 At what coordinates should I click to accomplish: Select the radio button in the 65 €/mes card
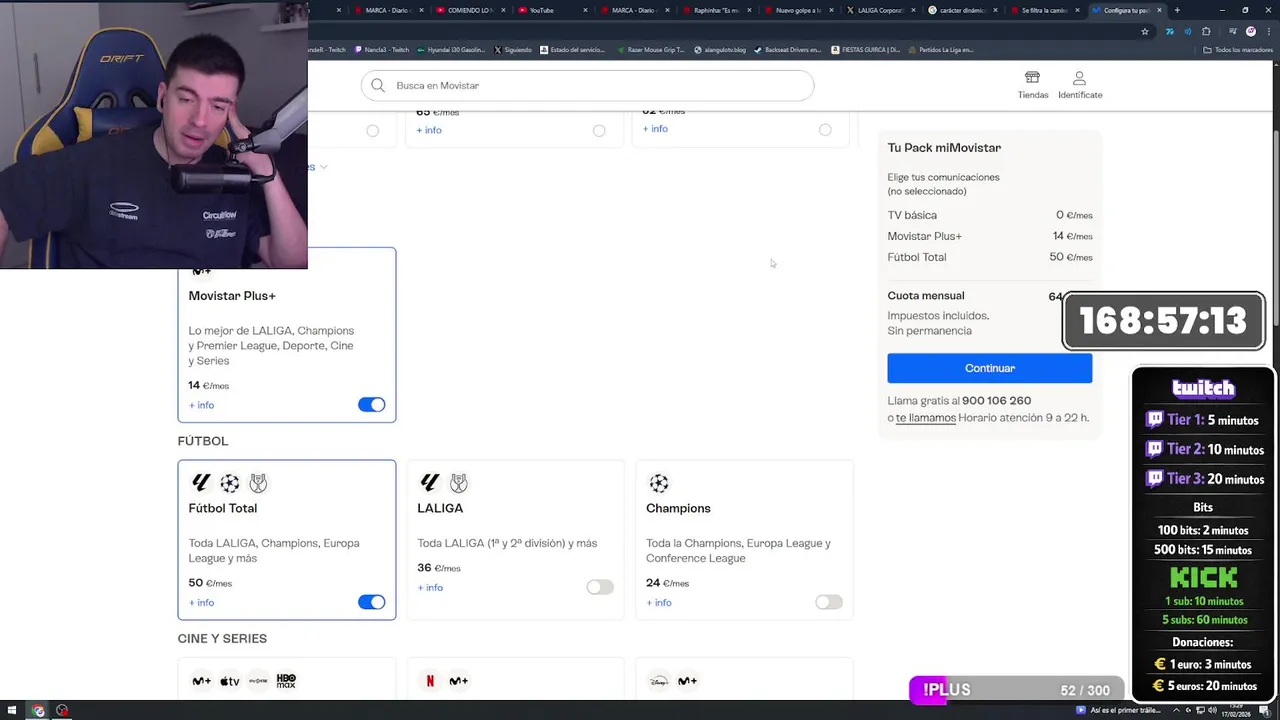coord(599,130)
